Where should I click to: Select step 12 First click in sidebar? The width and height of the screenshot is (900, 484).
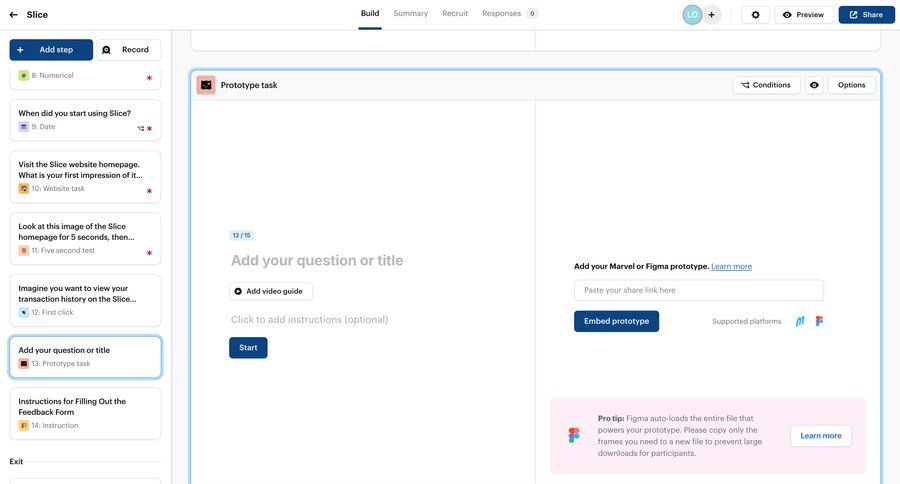pos(85,300)
